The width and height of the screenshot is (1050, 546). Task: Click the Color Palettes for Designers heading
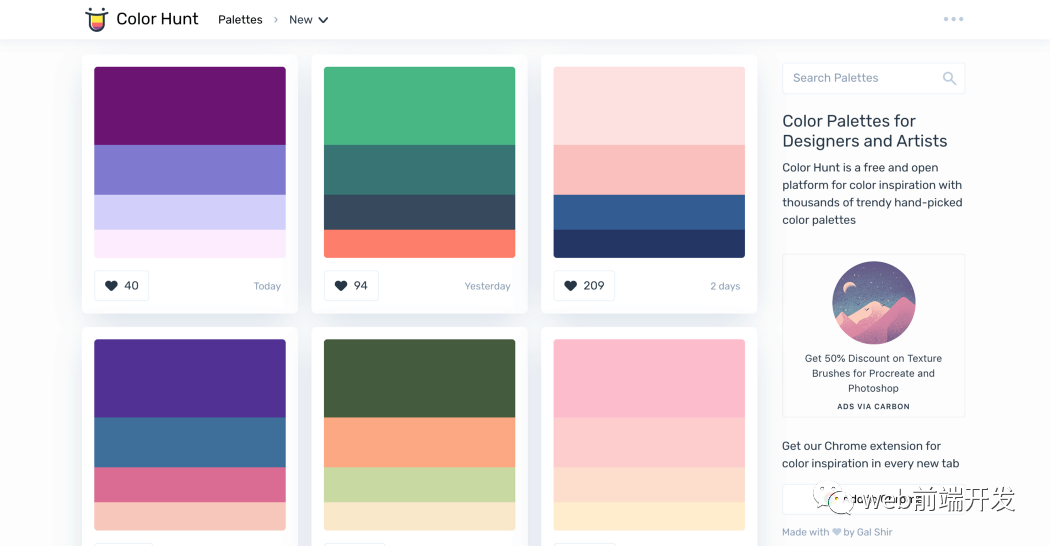[865, 131]
